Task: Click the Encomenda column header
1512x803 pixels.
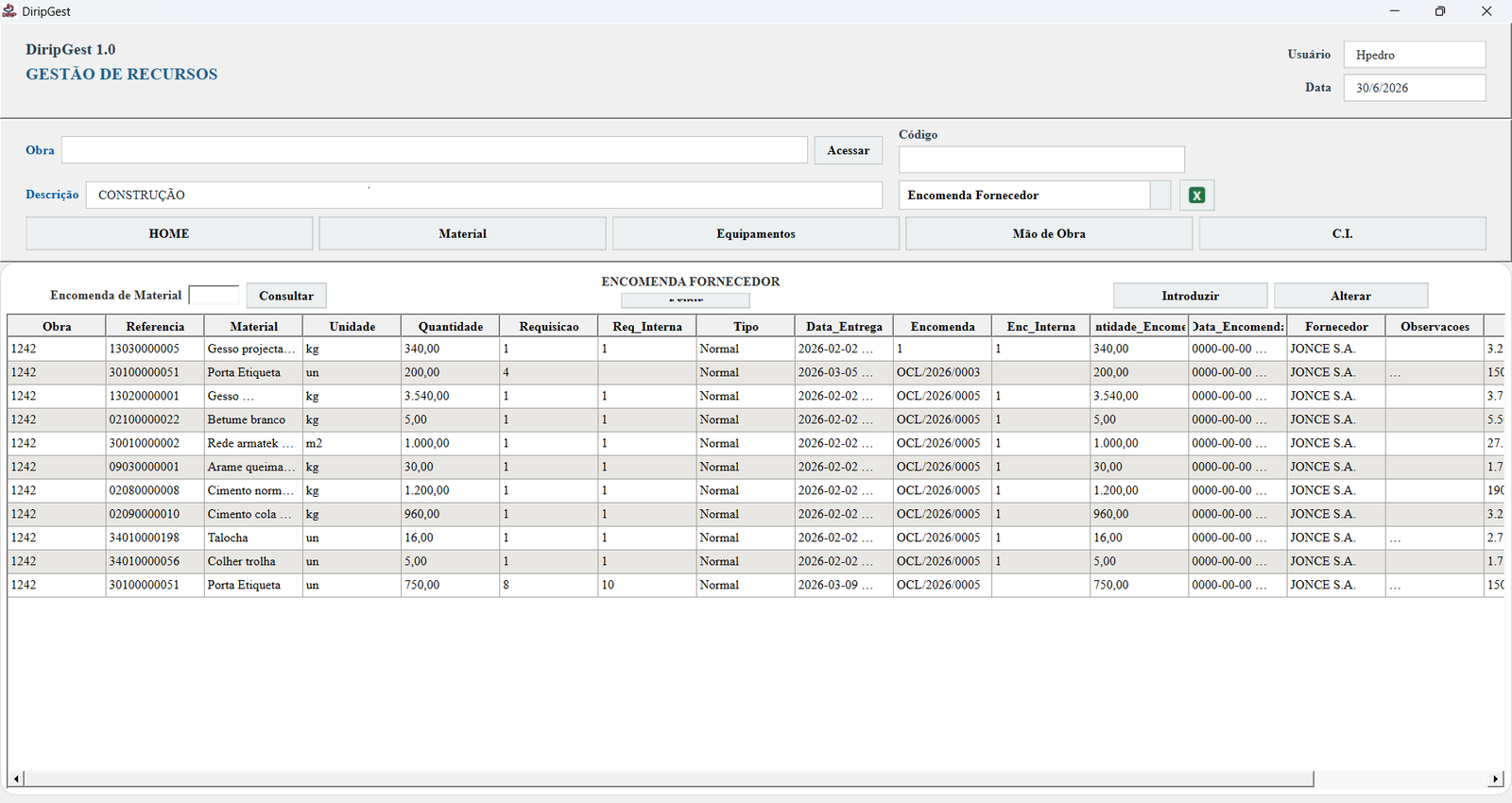Action: 942,326
